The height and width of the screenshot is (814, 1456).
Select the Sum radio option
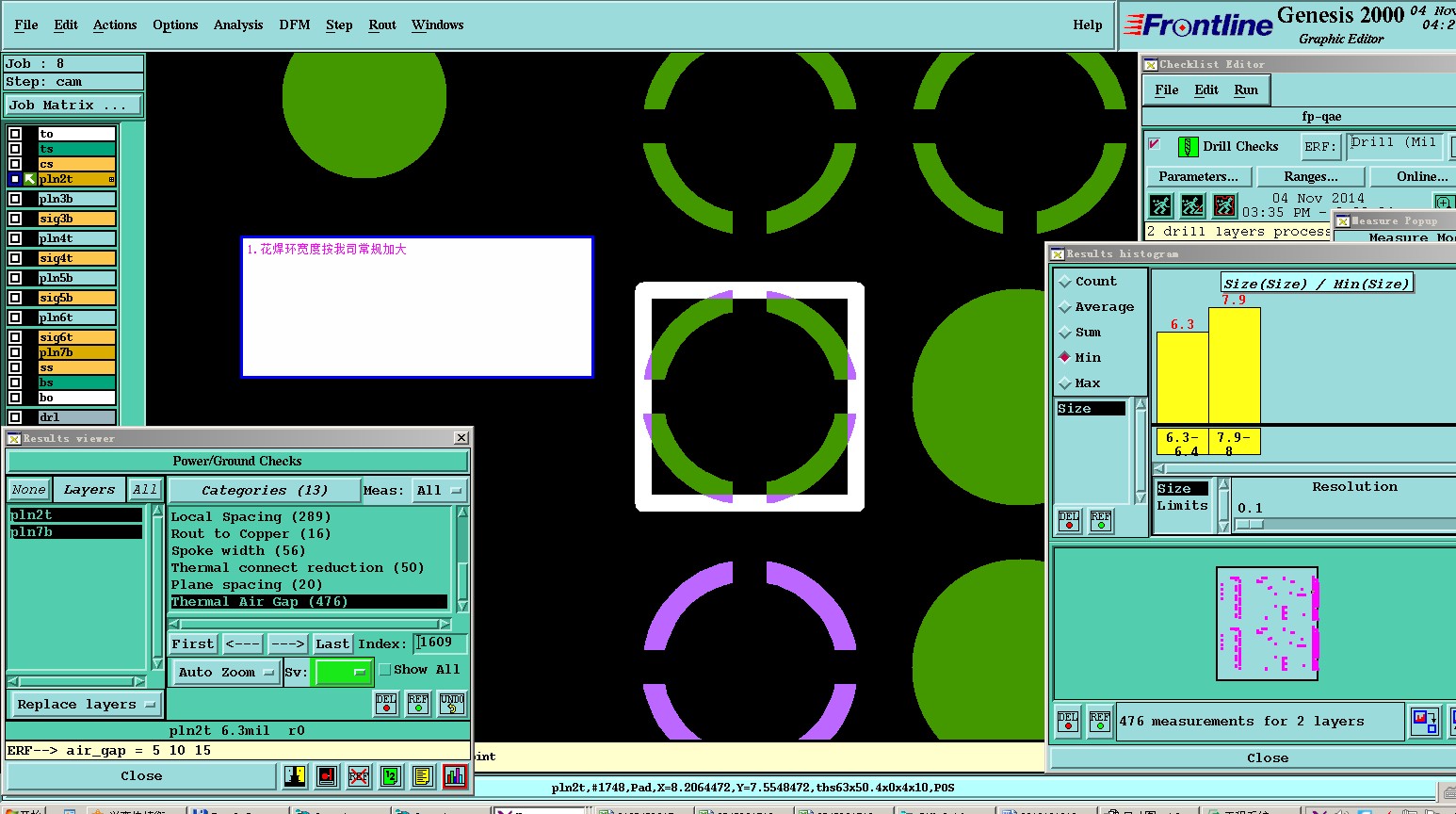(1065, 333)
